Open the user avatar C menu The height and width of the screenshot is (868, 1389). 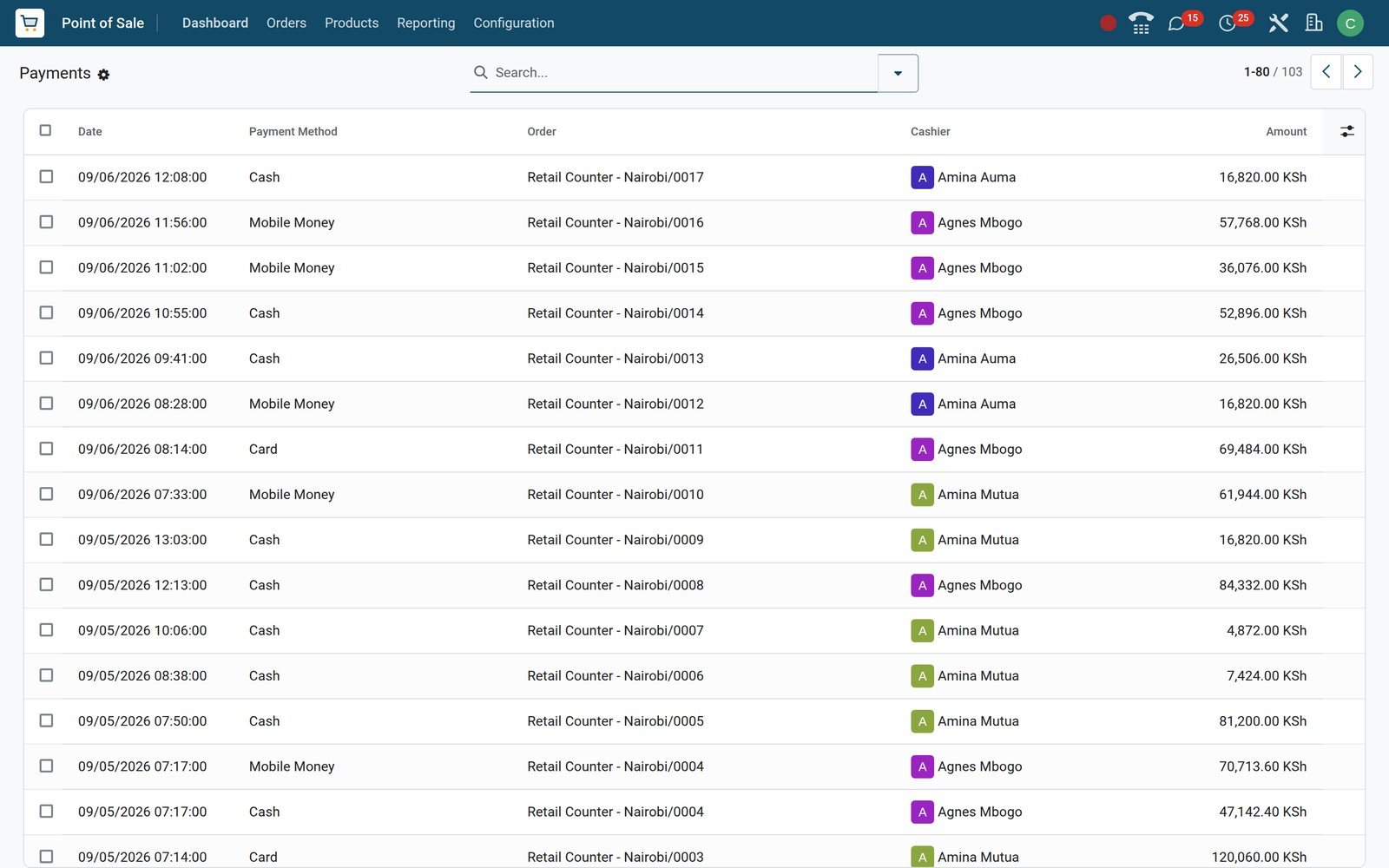click(1350, 23)
